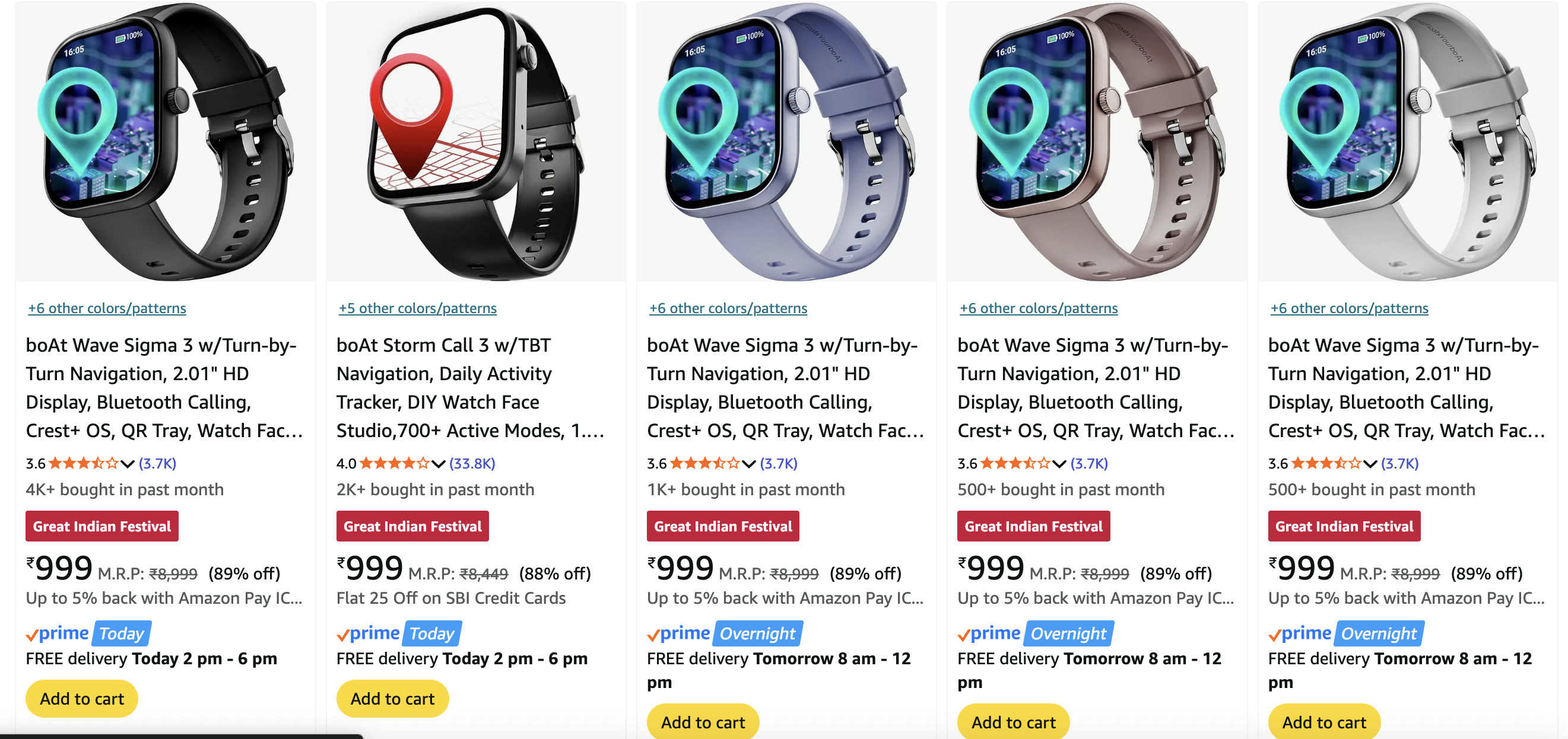Open the silver boAt Wave Sigma 3 image
1568x739 pixels.
(1407, 141)
